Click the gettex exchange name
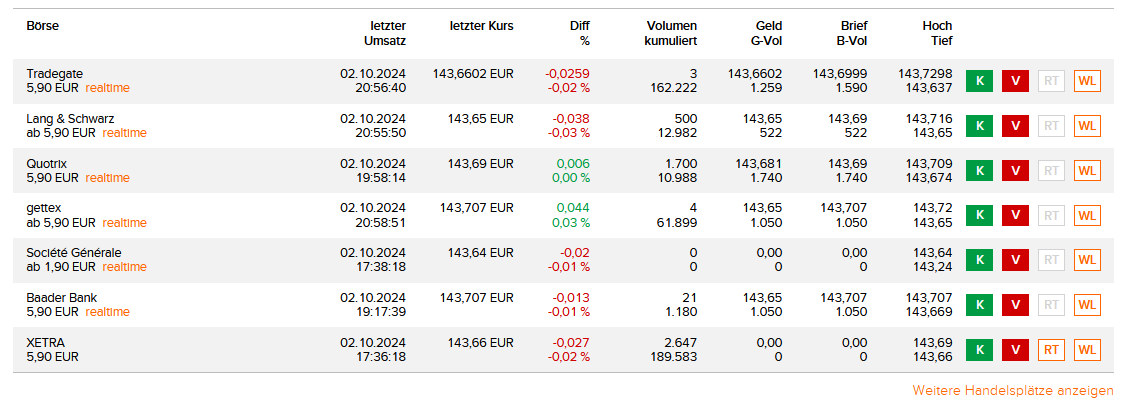 click(46, 208)
